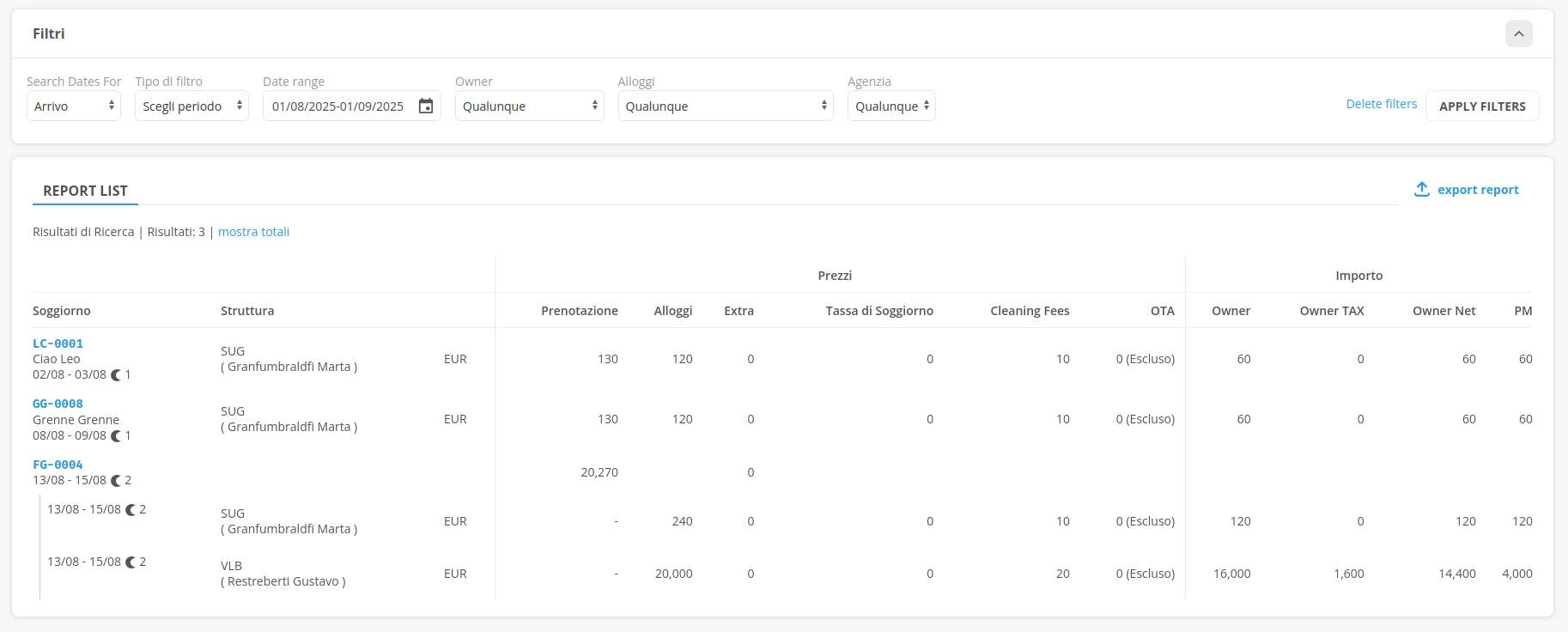Screen dimensions: 1568x632
Task: Open reservation LC-0001
Action: point(58,343)
